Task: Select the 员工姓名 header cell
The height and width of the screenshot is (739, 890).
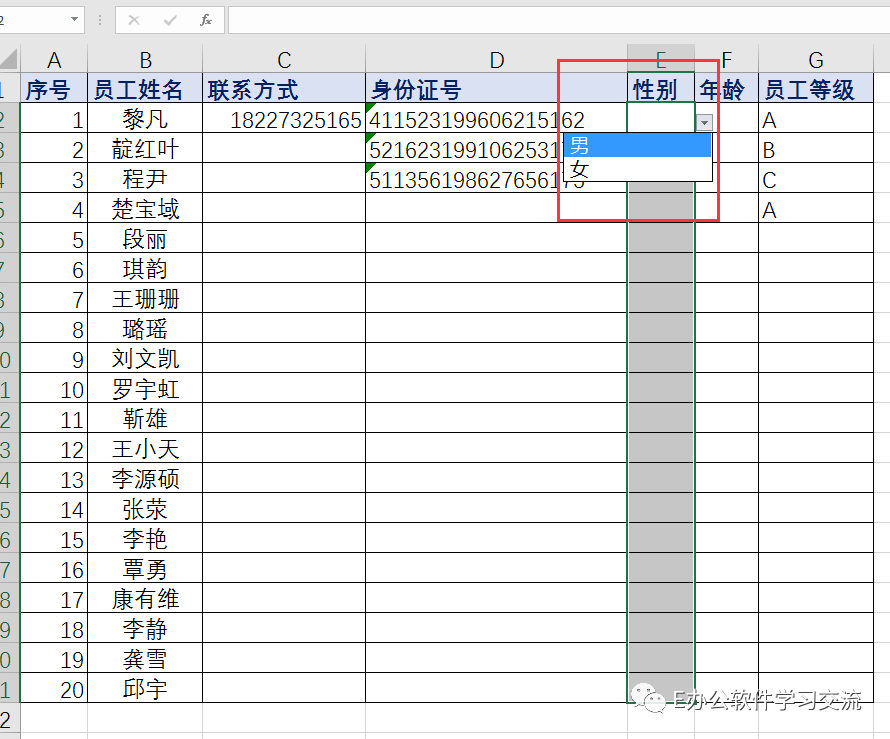Action: (145, 89)
